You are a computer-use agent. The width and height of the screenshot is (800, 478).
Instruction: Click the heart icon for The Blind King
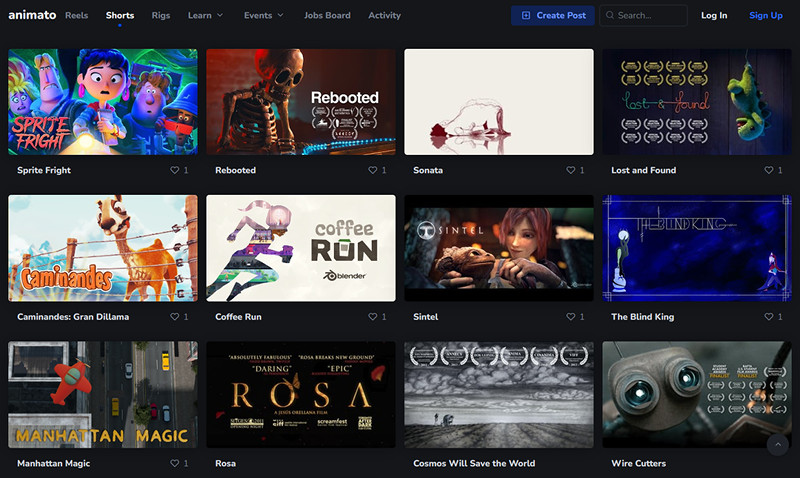pyautogui.click(x=768, y=317)
